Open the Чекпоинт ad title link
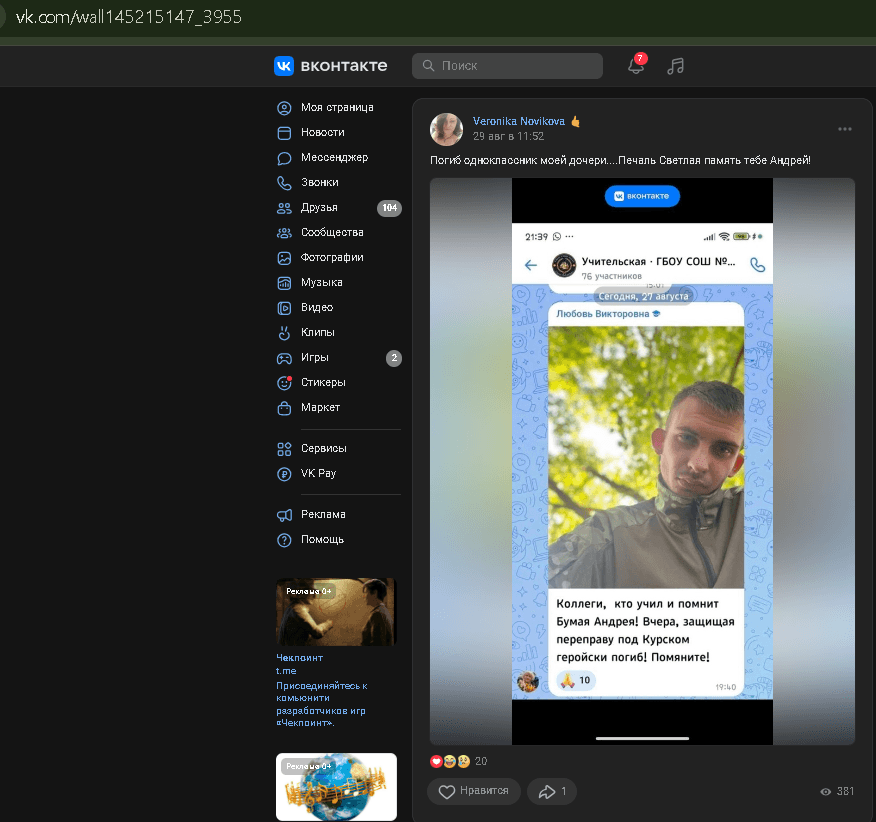Viewport: 876px width, 822px height. tap(299, 658)
